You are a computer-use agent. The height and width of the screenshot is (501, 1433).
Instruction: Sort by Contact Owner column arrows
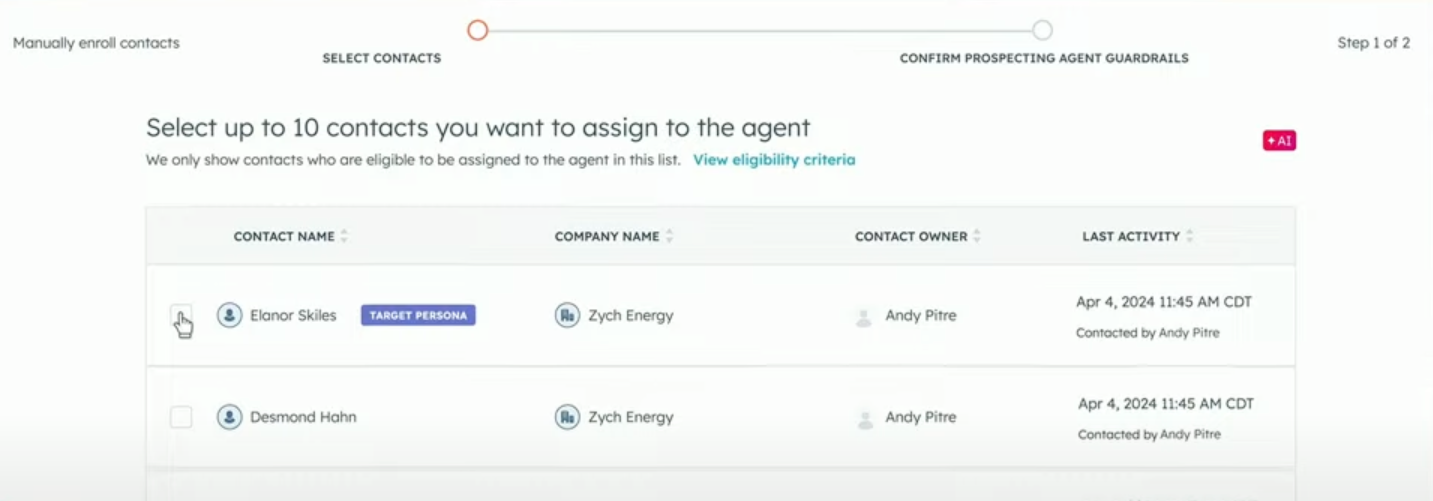[x=977, y=237]
